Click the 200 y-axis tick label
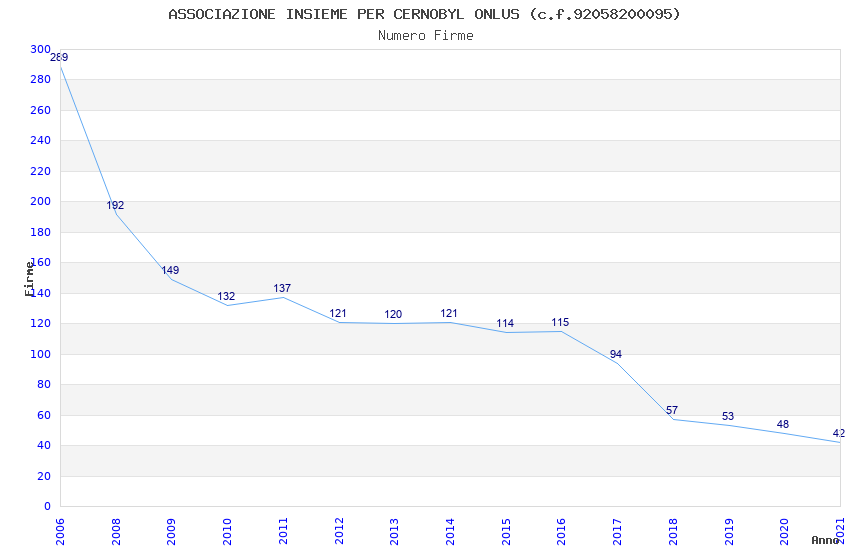850x550 pixels. click(x=41, y=201)
